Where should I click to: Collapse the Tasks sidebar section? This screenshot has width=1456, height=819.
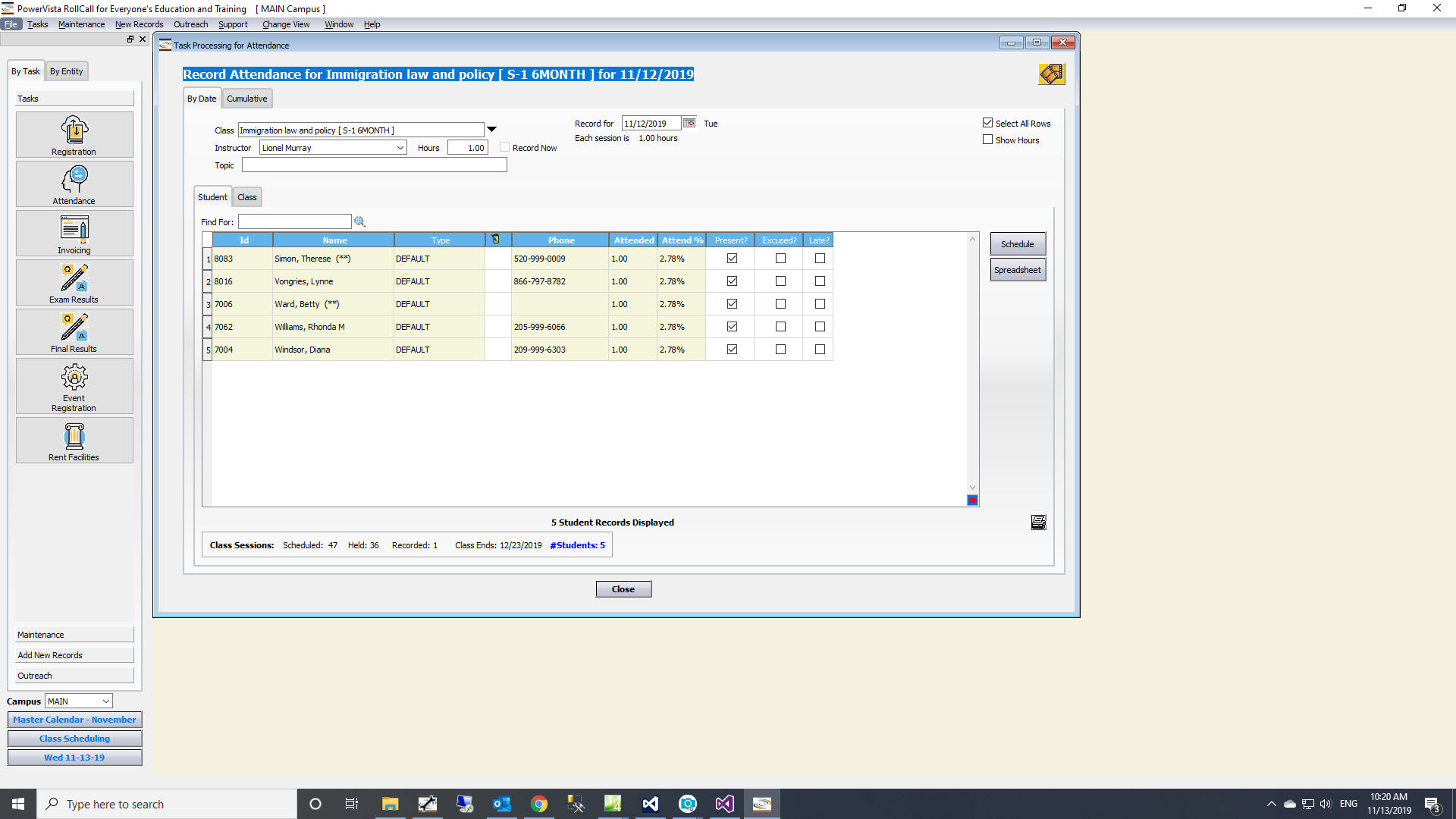74,99
